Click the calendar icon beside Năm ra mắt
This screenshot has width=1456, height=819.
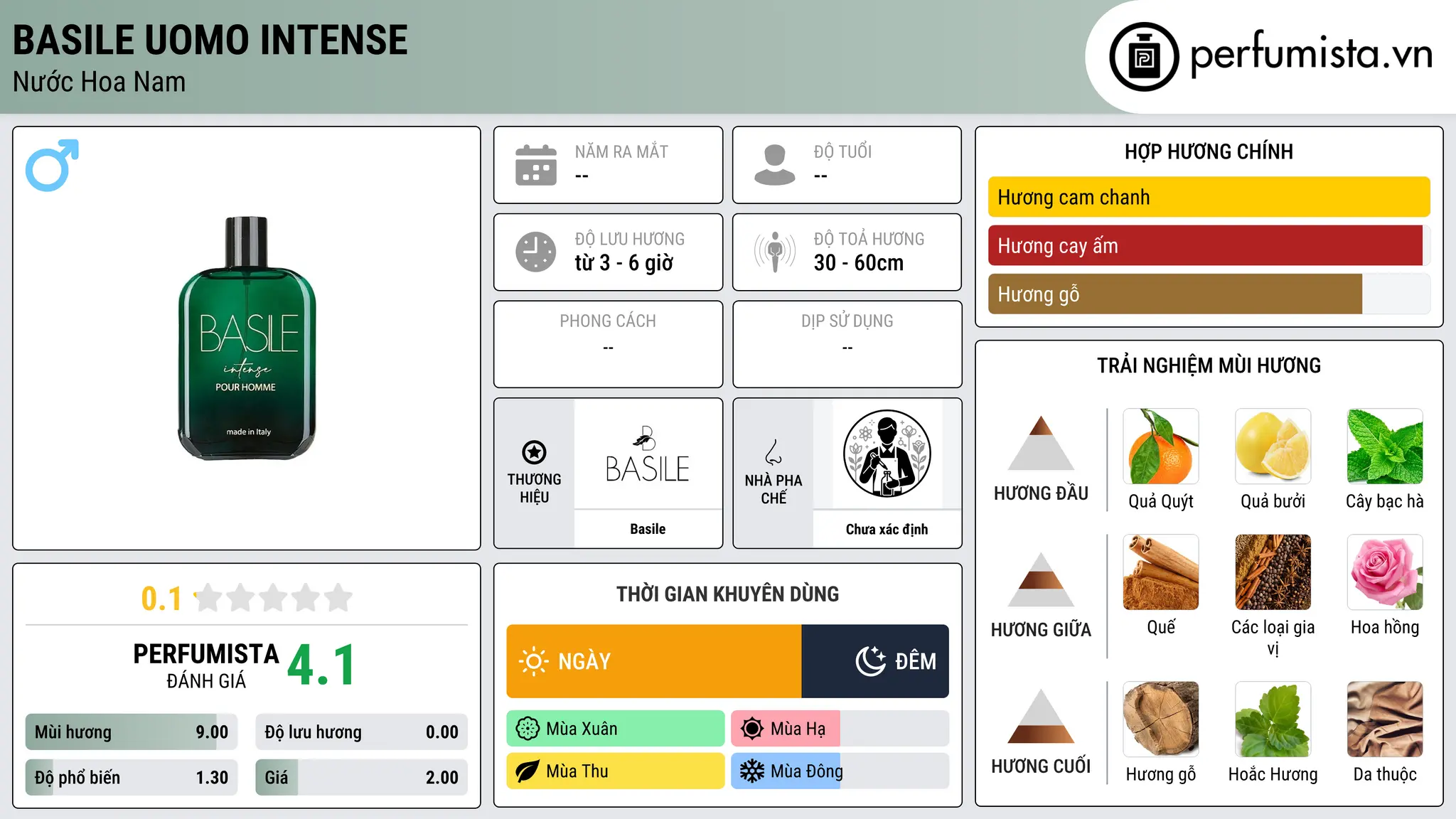tap(536, 165)
